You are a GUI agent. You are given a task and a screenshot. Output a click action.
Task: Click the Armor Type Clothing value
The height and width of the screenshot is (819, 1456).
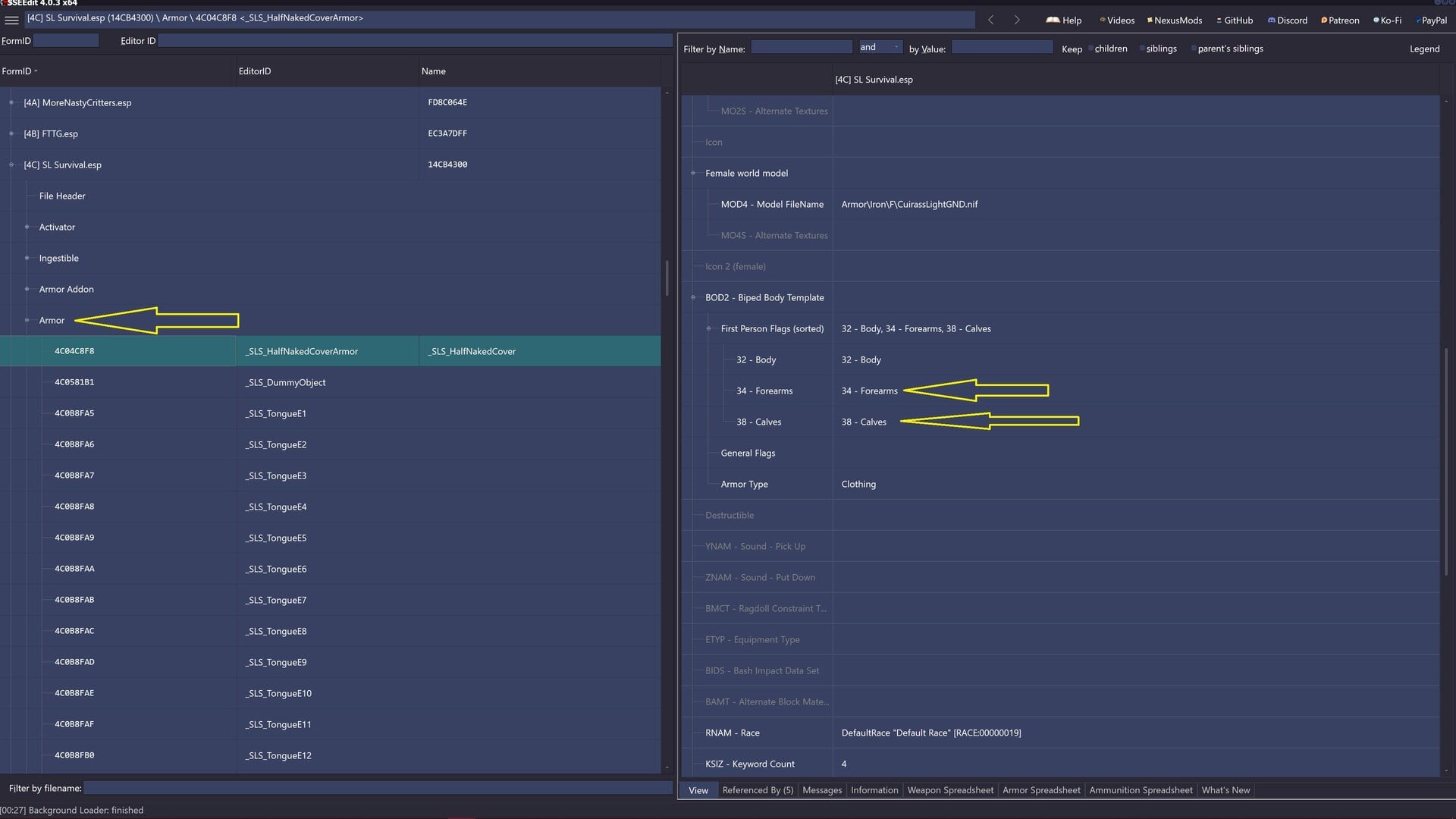pyautogui.click(x=858, y=484)
